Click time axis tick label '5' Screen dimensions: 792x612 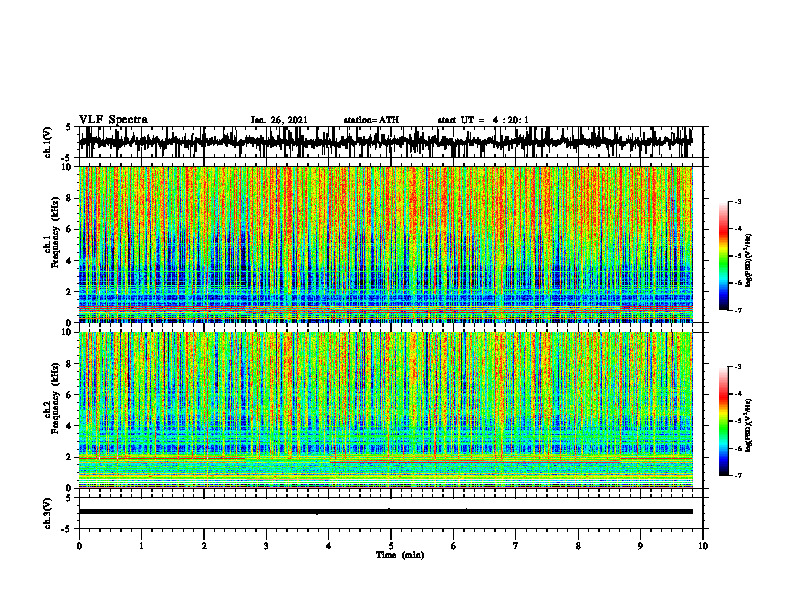[391, 546]
